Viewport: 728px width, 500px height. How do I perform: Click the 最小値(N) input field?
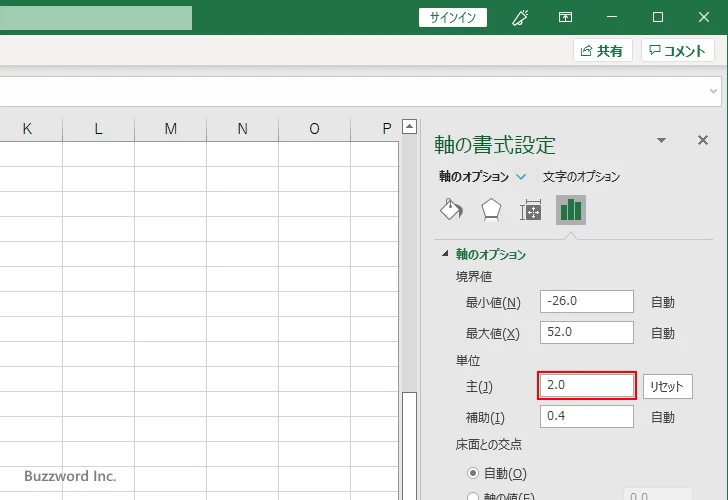coord(586,302)
